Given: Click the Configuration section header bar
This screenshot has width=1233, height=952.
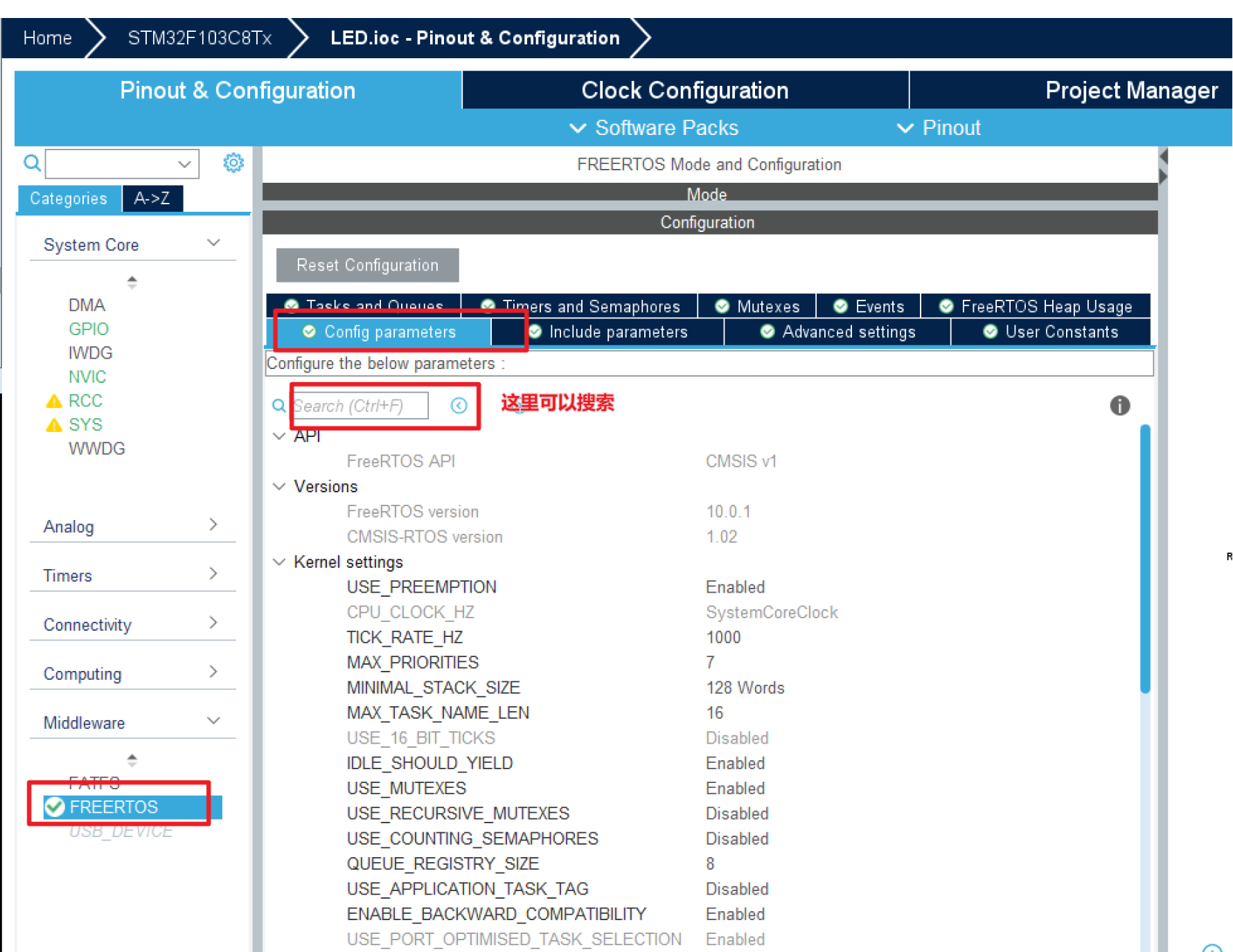Looking at the screenshot, I should pos(709,222).
